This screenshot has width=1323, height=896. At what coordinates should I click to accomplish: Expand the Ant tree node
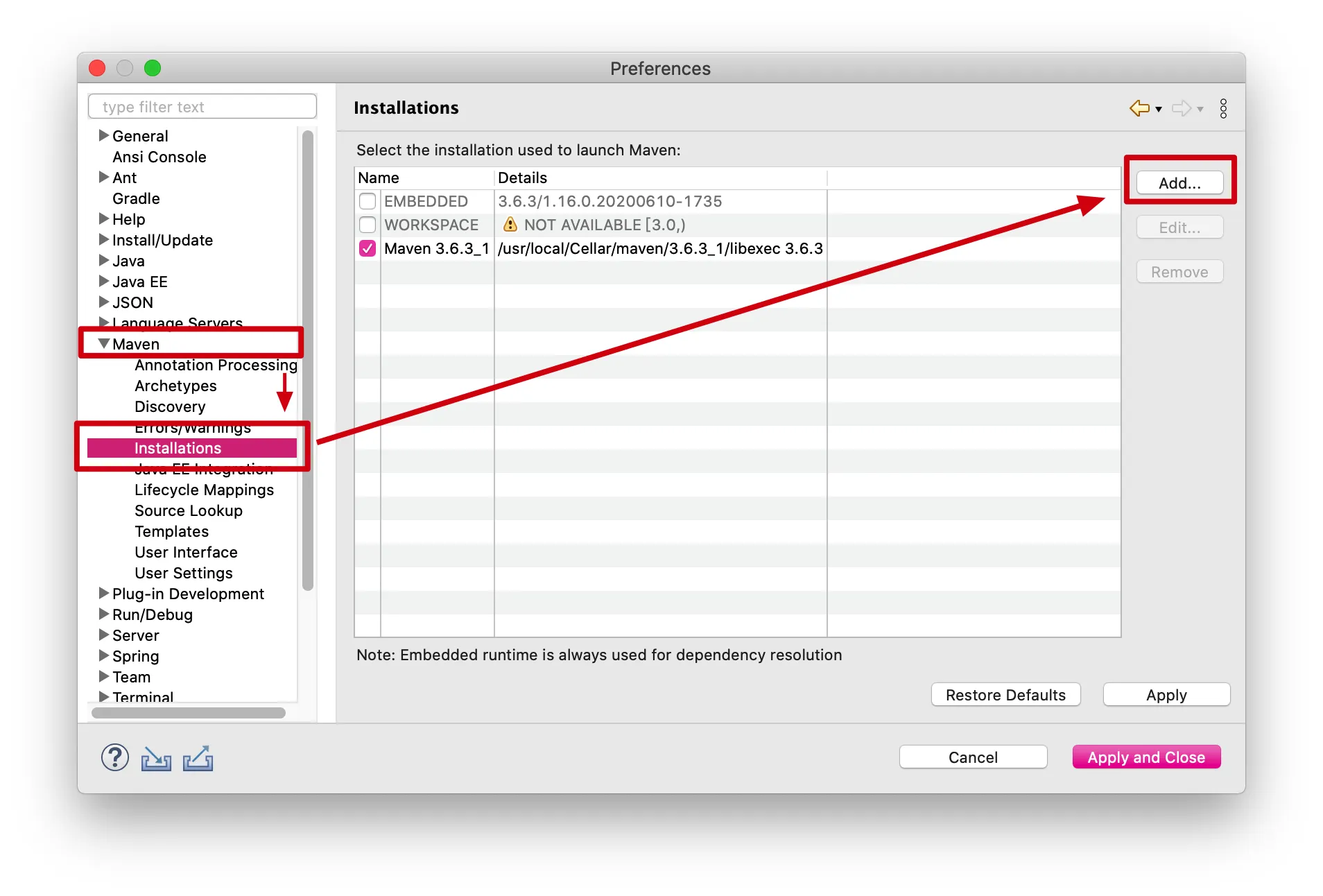click(104, 177)
